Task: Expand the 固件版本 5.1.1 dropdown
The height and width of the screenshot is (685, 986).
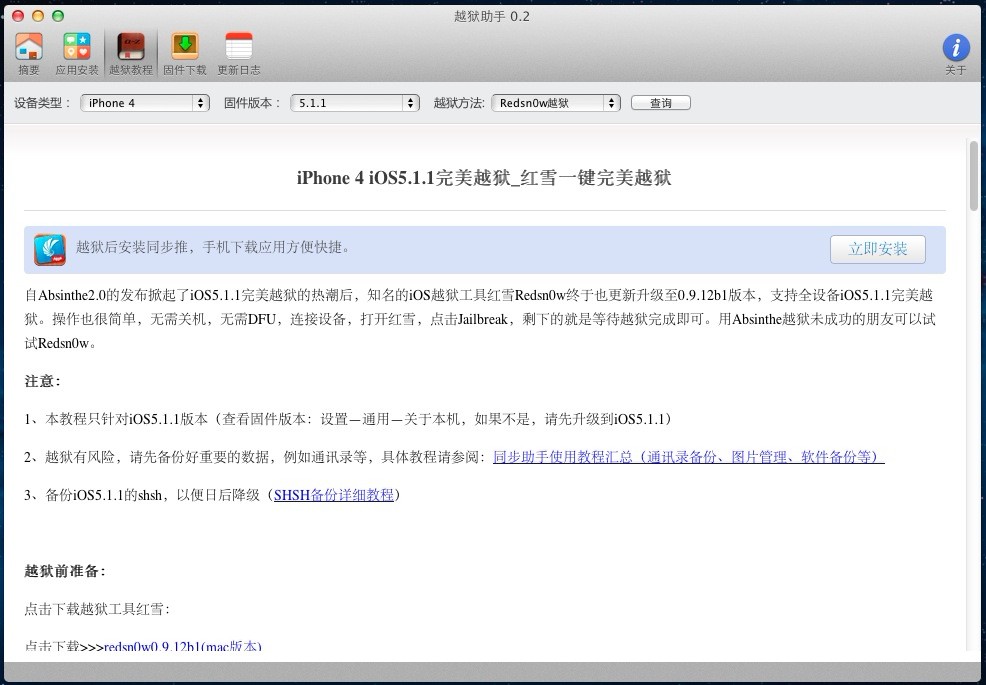Action: click(355, 103)
